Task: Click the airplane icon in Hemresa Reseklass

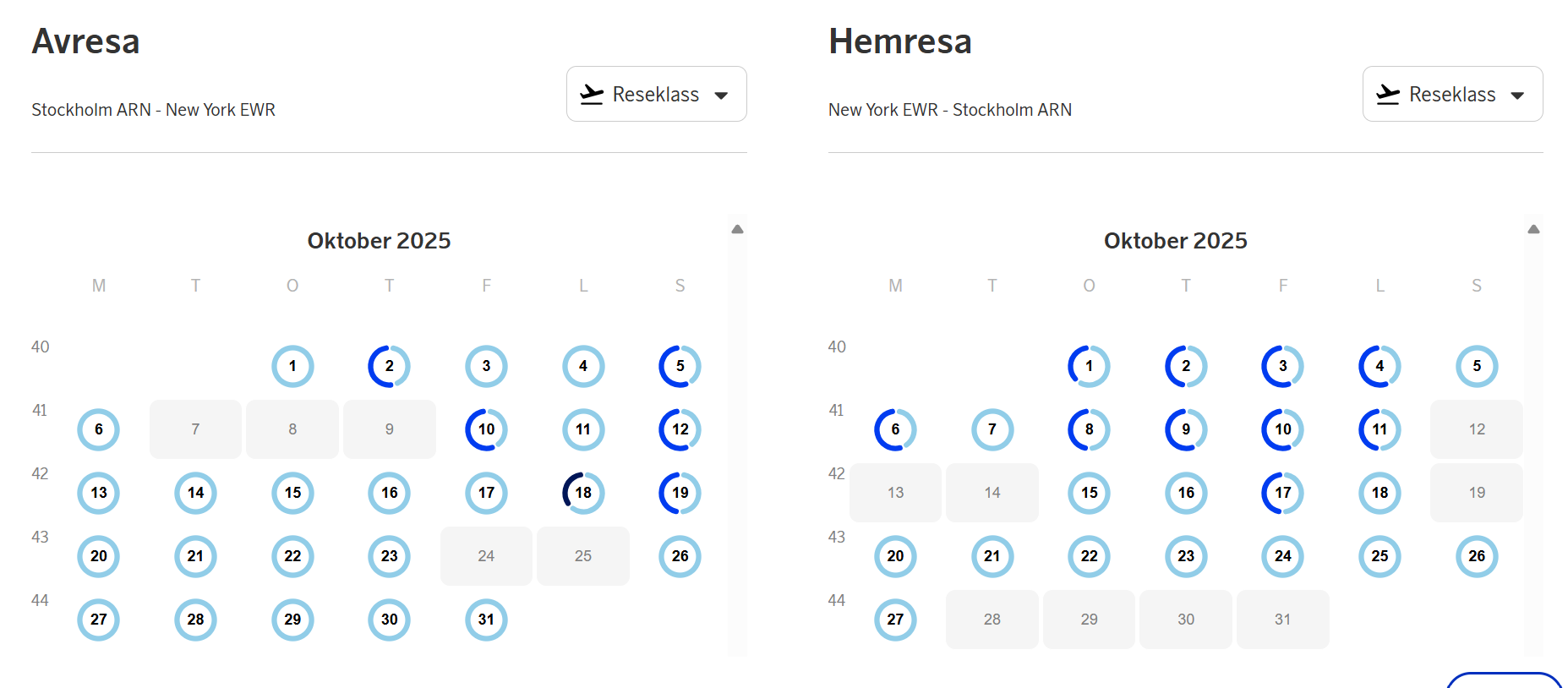Action: coord(1388,95)
